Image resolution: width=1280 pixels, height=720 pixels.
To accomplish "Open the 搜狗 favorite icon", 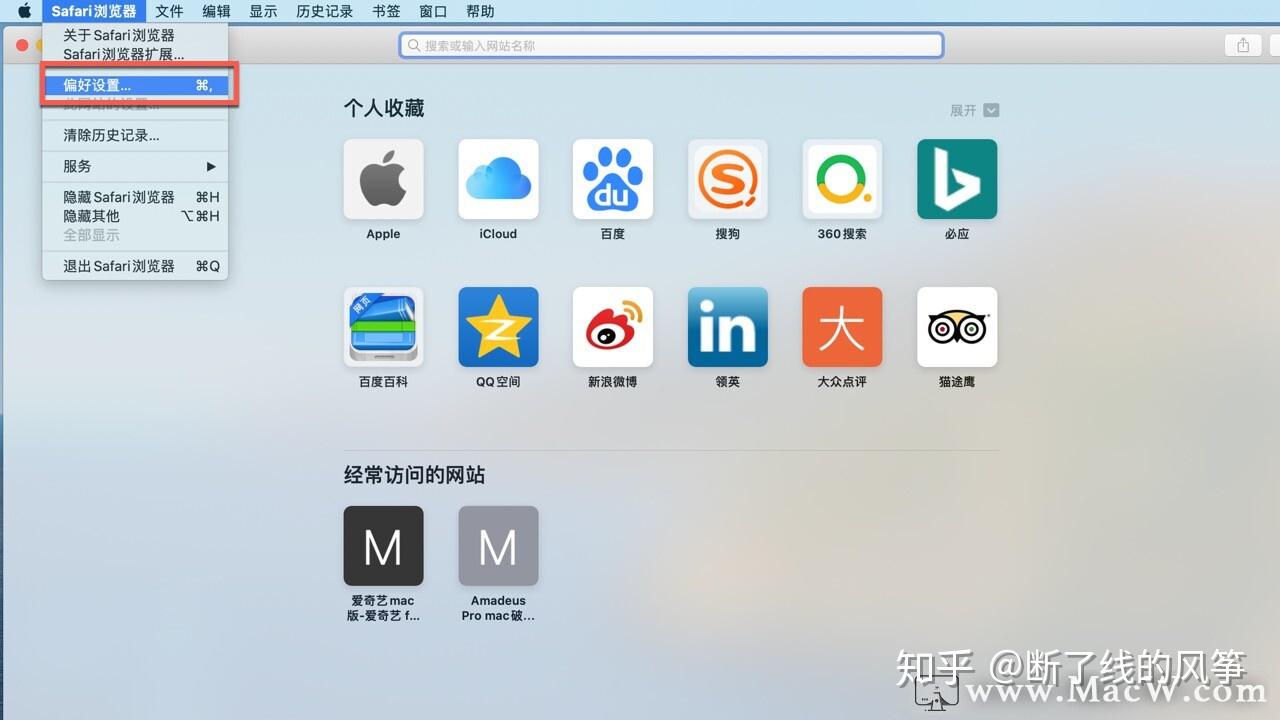I will click(727, 178).
